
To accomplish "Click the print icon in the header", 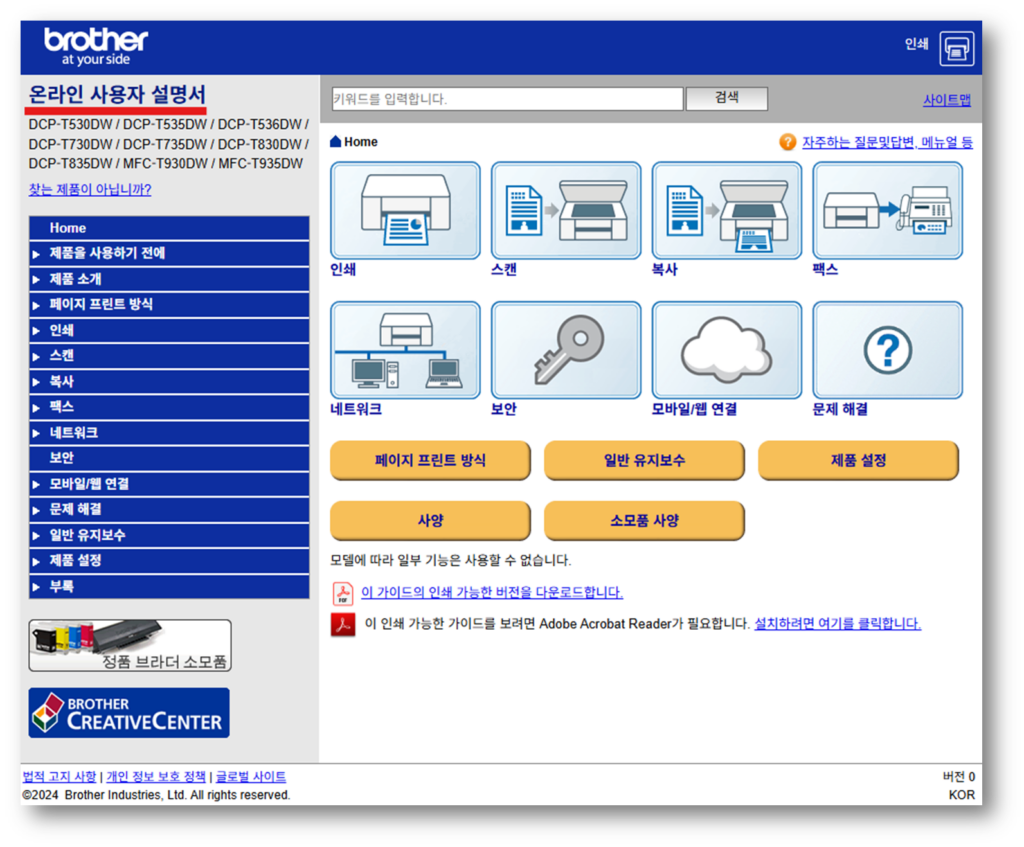I will [956, 48].
